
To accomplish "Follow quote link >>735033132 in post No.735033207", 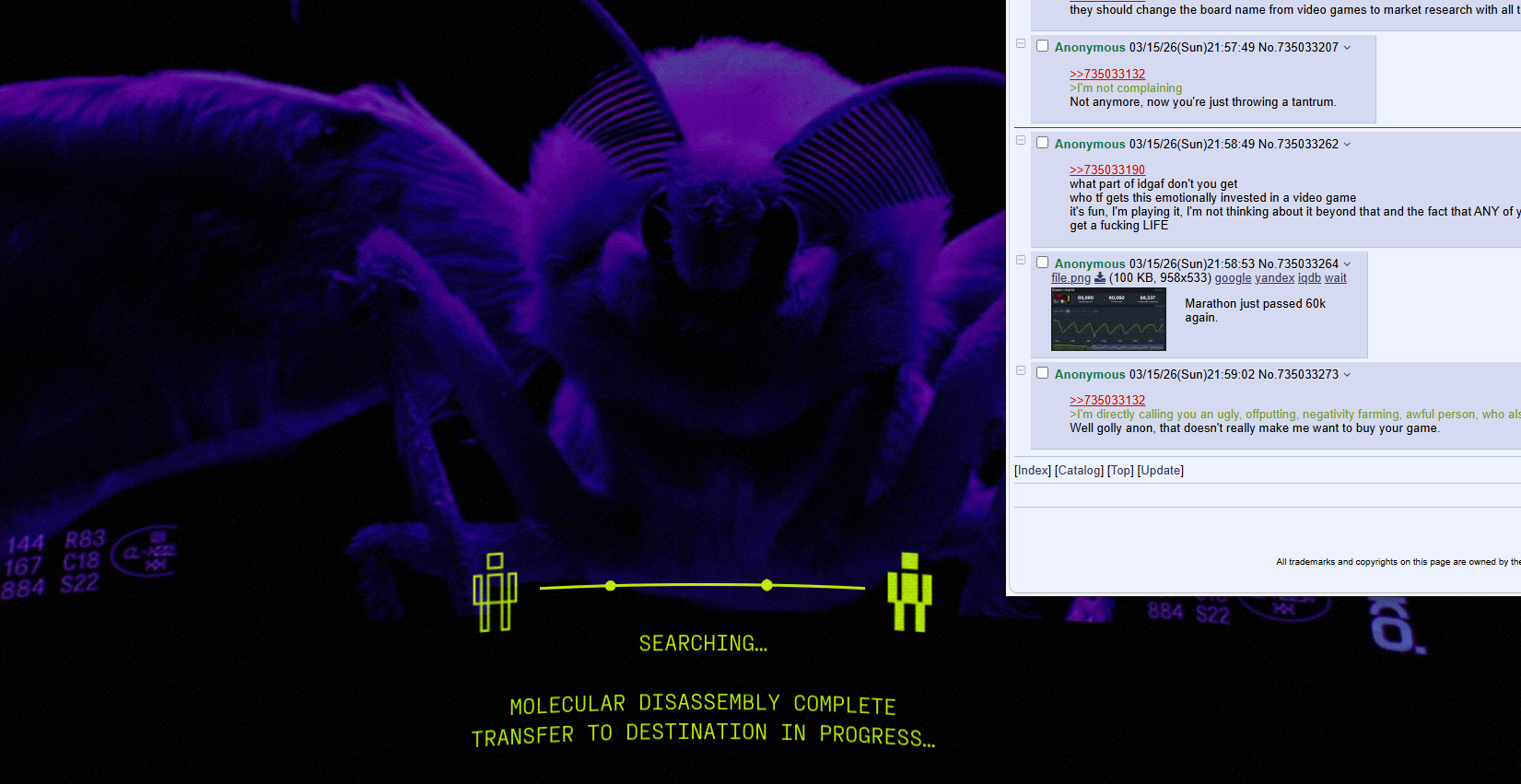I will click(x=1107, y=74).
